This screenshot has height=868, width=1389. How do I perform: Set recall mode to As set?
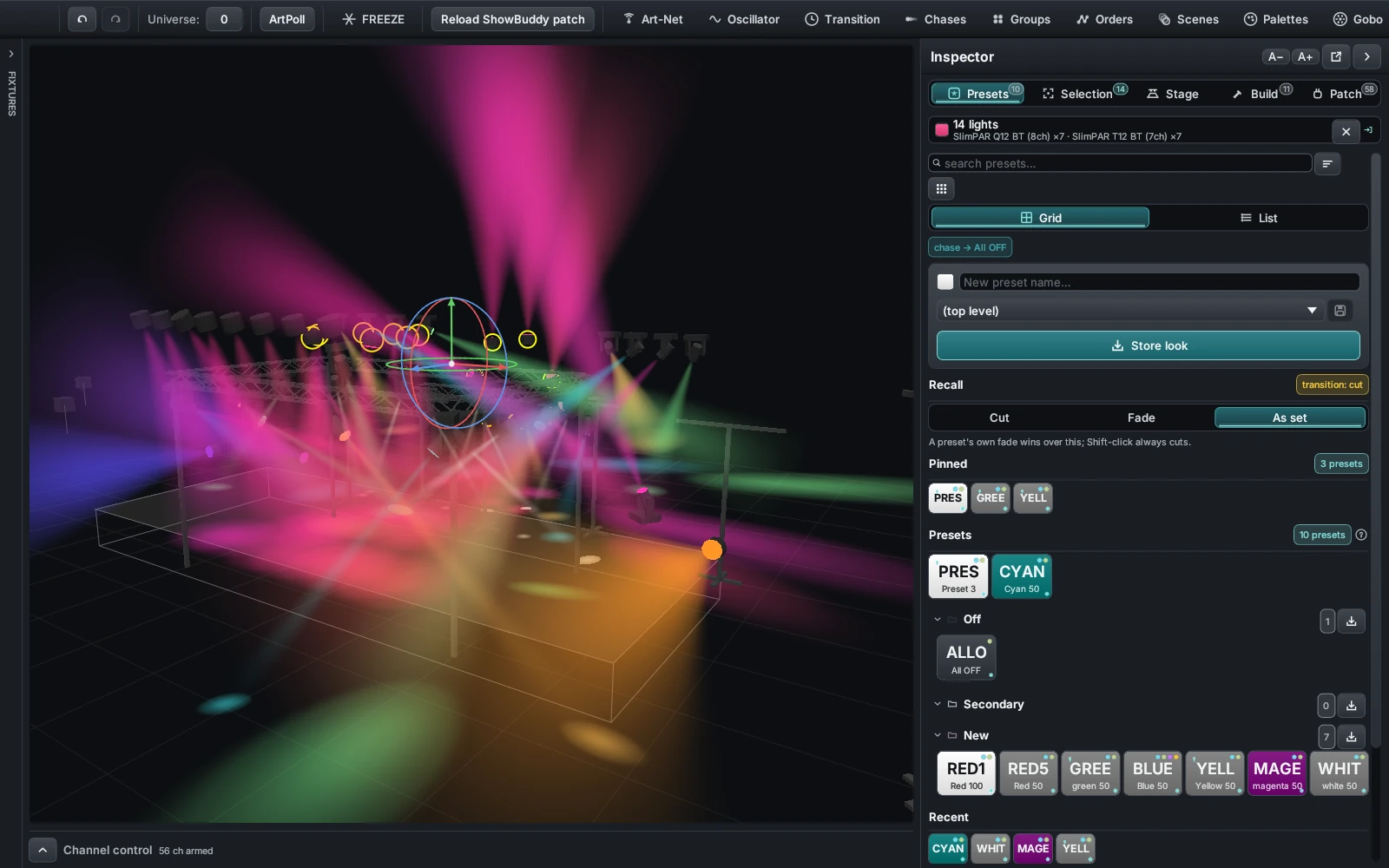[1290, 418]
